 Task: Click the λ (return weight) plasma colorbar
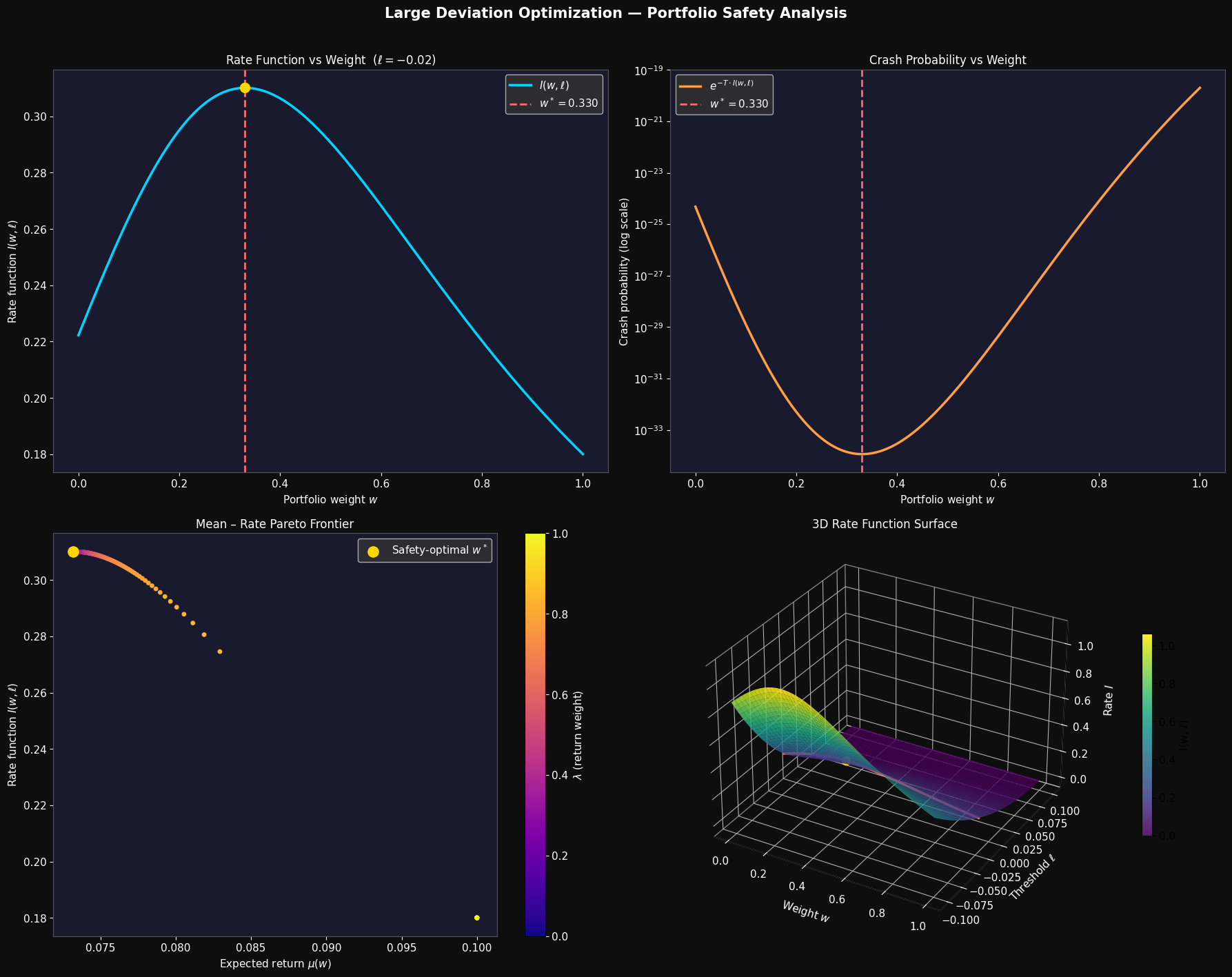tap(535, 734)
